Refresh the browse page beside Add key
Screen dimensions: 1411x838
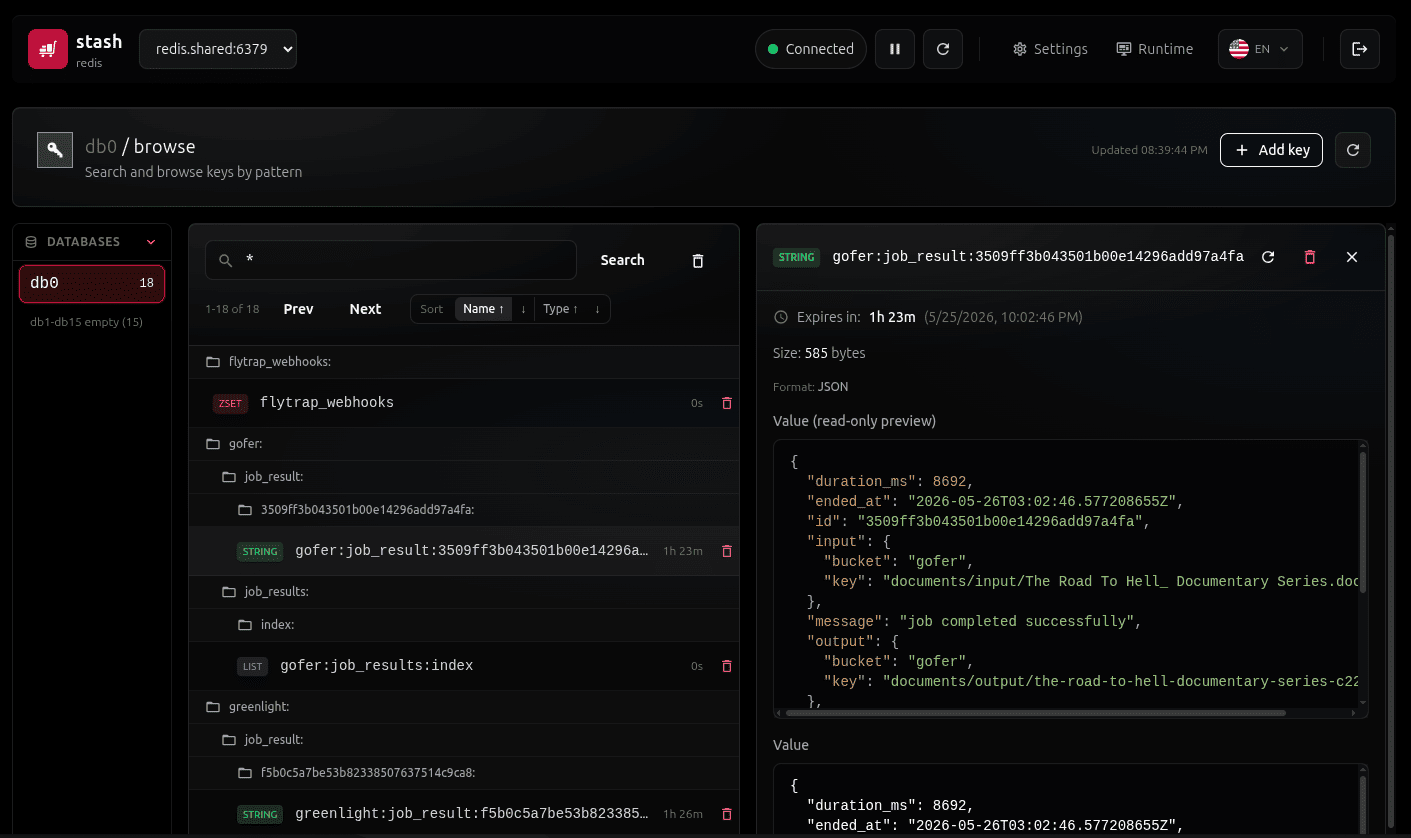point(1353,150)
